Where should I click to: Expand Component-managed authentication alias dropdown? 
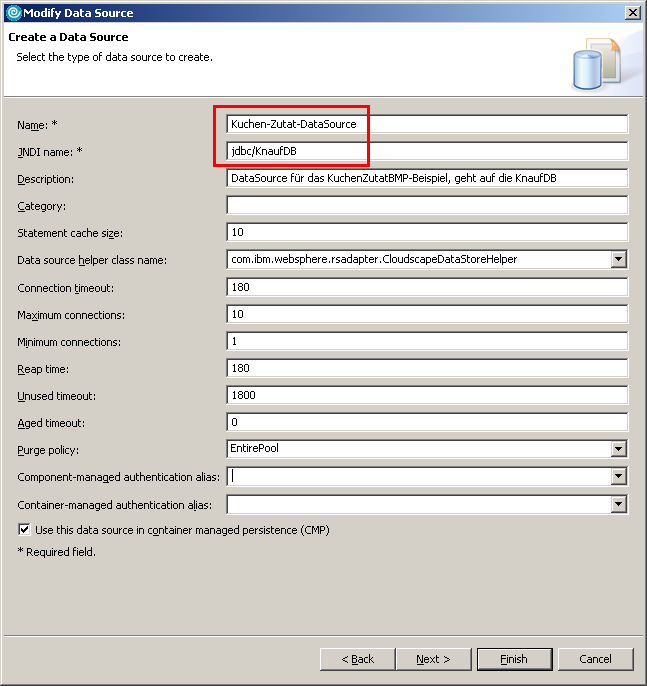point(619,477)
